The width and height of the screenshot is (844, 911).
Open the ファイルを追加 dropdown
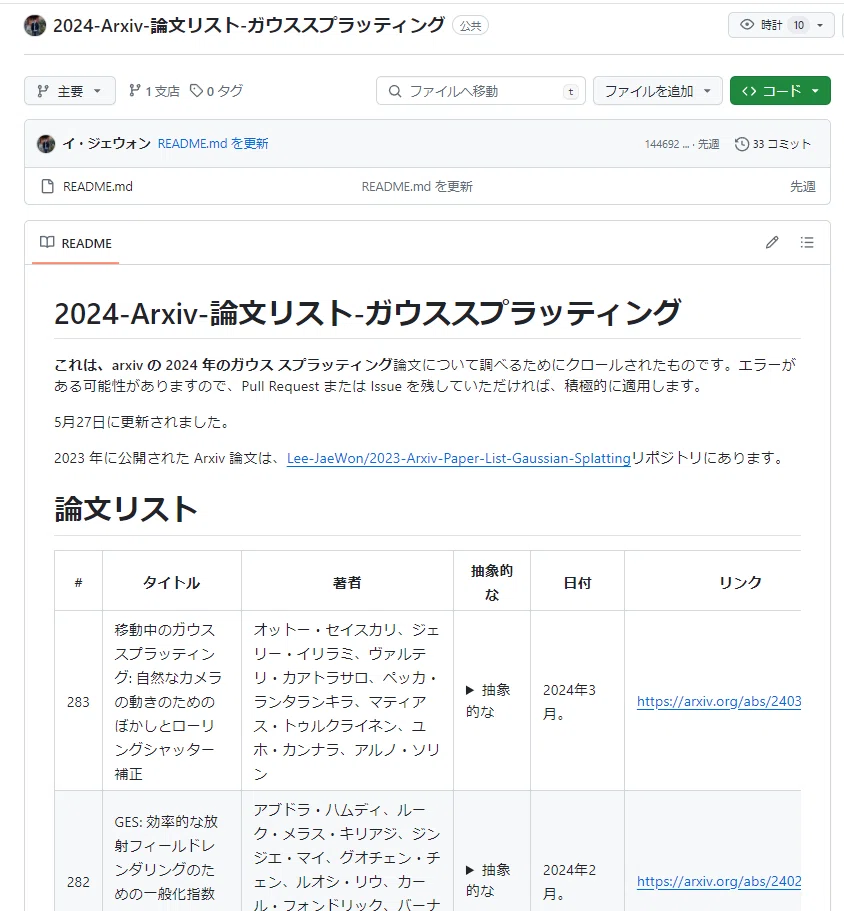pyautogui.click(x=658, y=91)
